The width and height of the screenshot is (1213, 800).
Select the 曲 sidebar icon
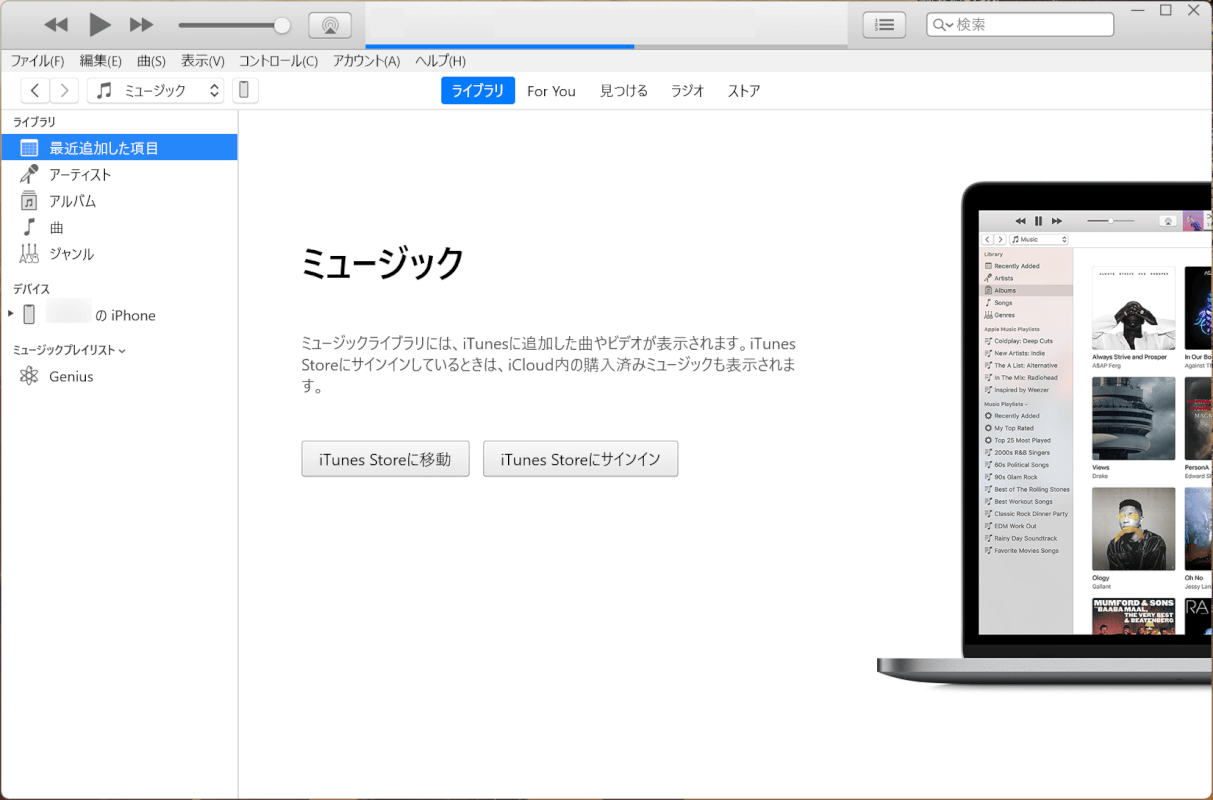(x=29, y=227)
